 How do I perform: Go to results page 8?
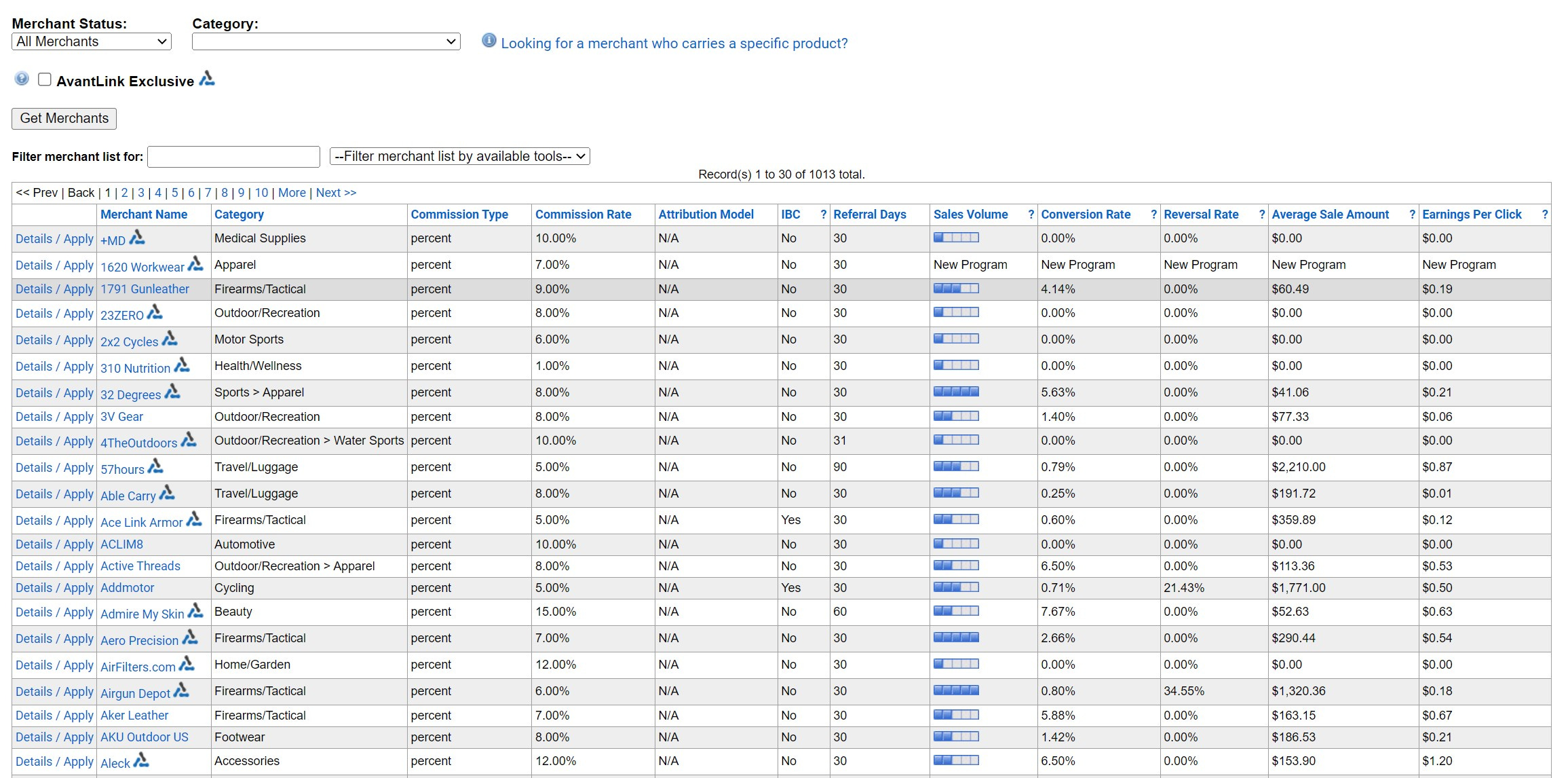pyautogui.click(x=225, y=193)
